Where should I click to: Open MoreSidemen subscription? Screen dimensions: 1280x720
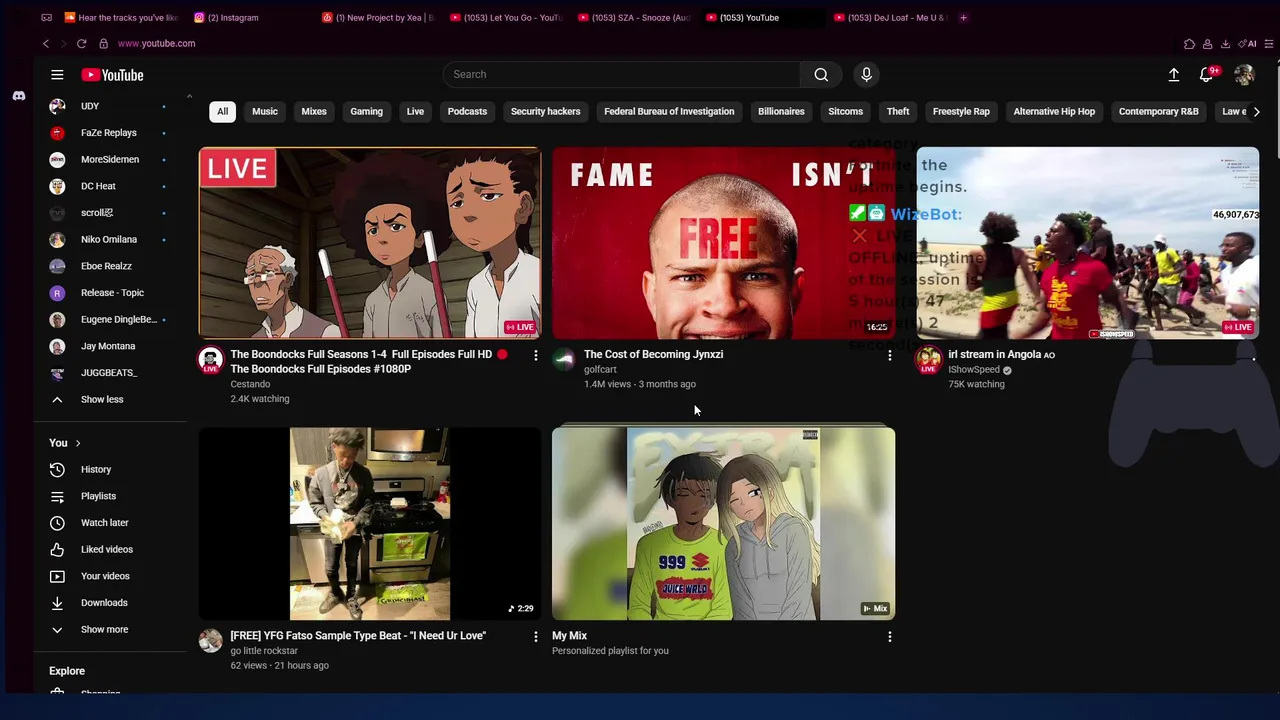pyautogui.click(x=110, y=159)
